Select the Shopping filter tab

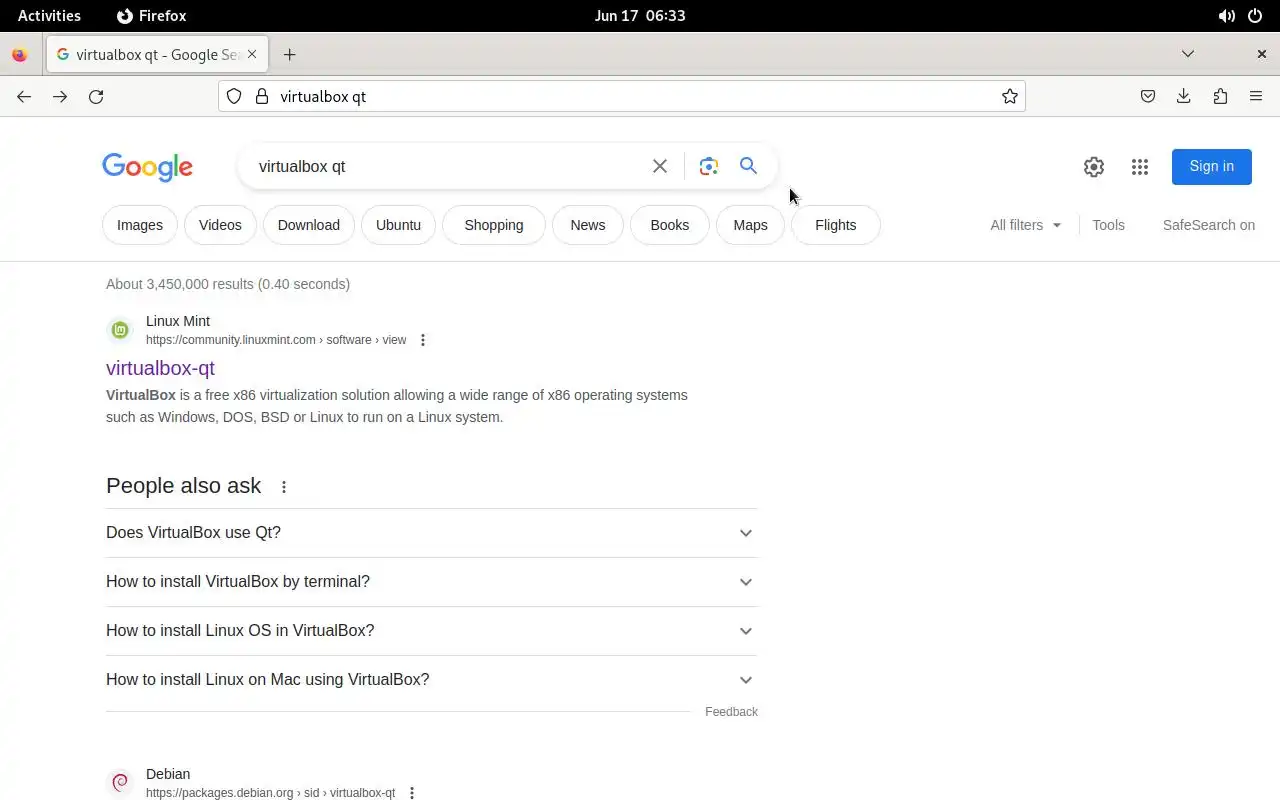494,225
